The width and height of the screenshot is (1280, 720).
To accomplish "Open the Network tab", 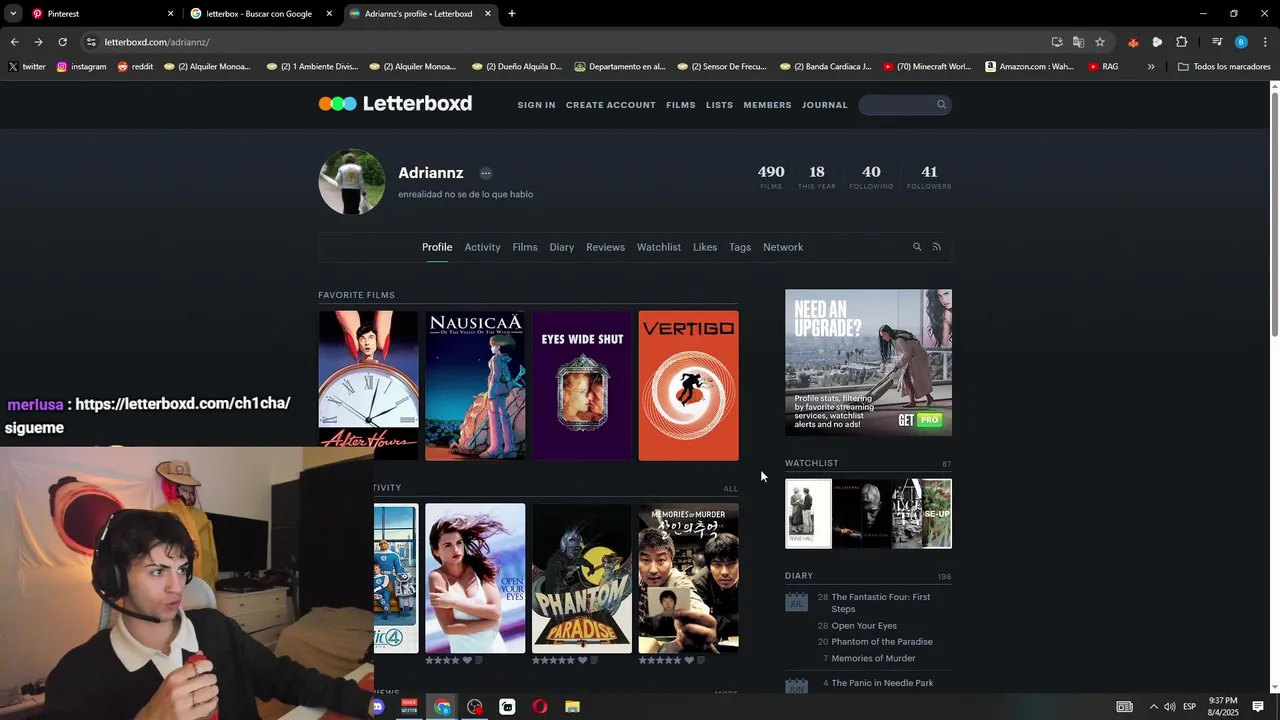I will pos(783,247).
